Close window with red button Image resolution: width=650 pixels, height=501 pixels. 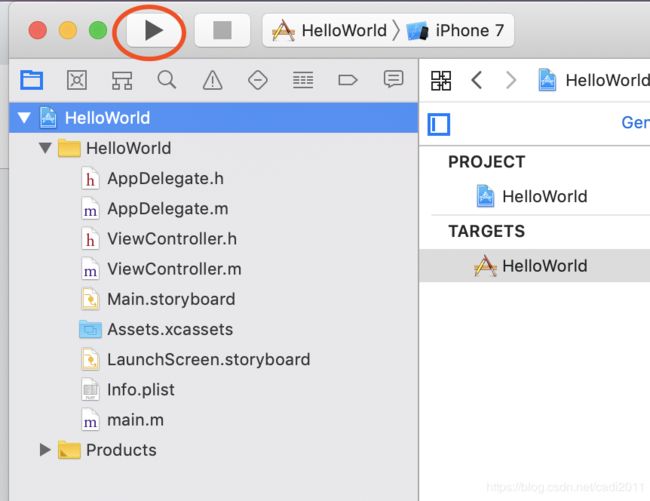(37, 30)
